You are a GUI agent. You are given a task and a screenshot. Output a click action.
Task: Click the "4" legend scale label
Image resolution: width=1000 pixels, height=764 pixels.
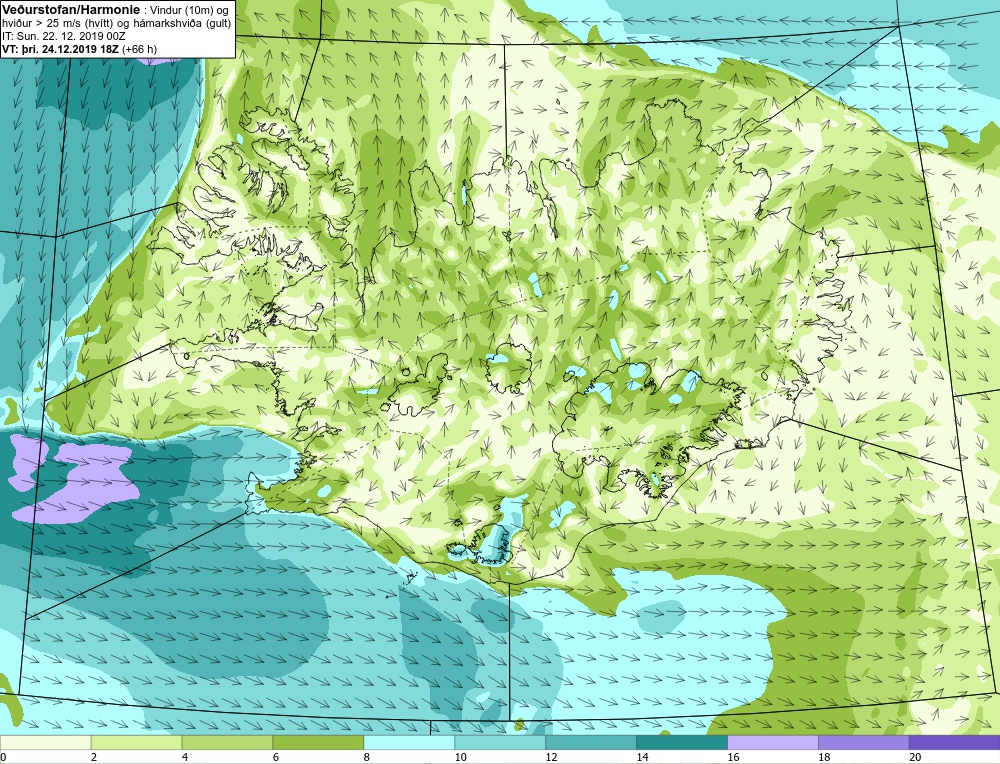pyautogui.click(x=185, y=757)
